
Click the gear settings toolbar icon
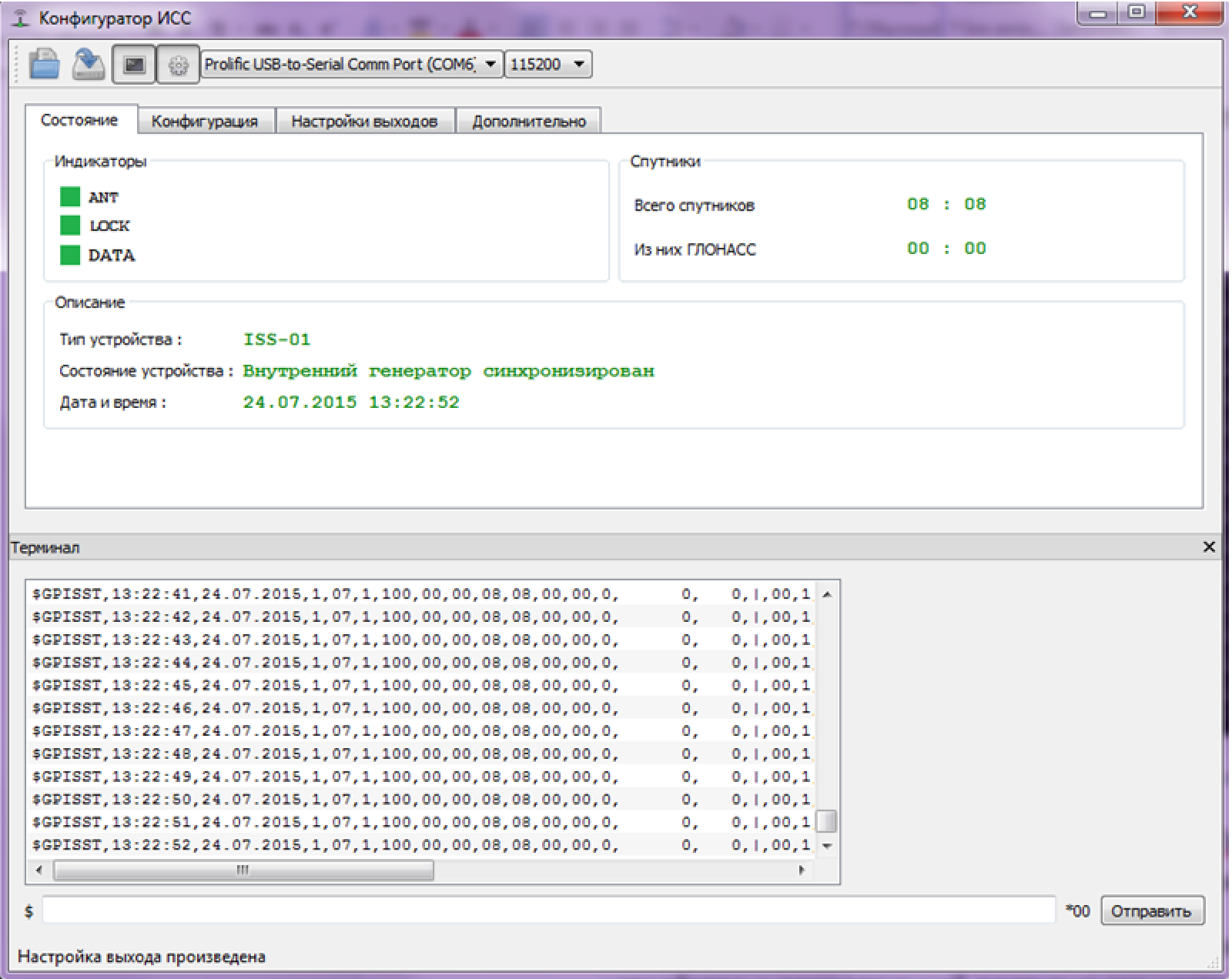point(178,65)
